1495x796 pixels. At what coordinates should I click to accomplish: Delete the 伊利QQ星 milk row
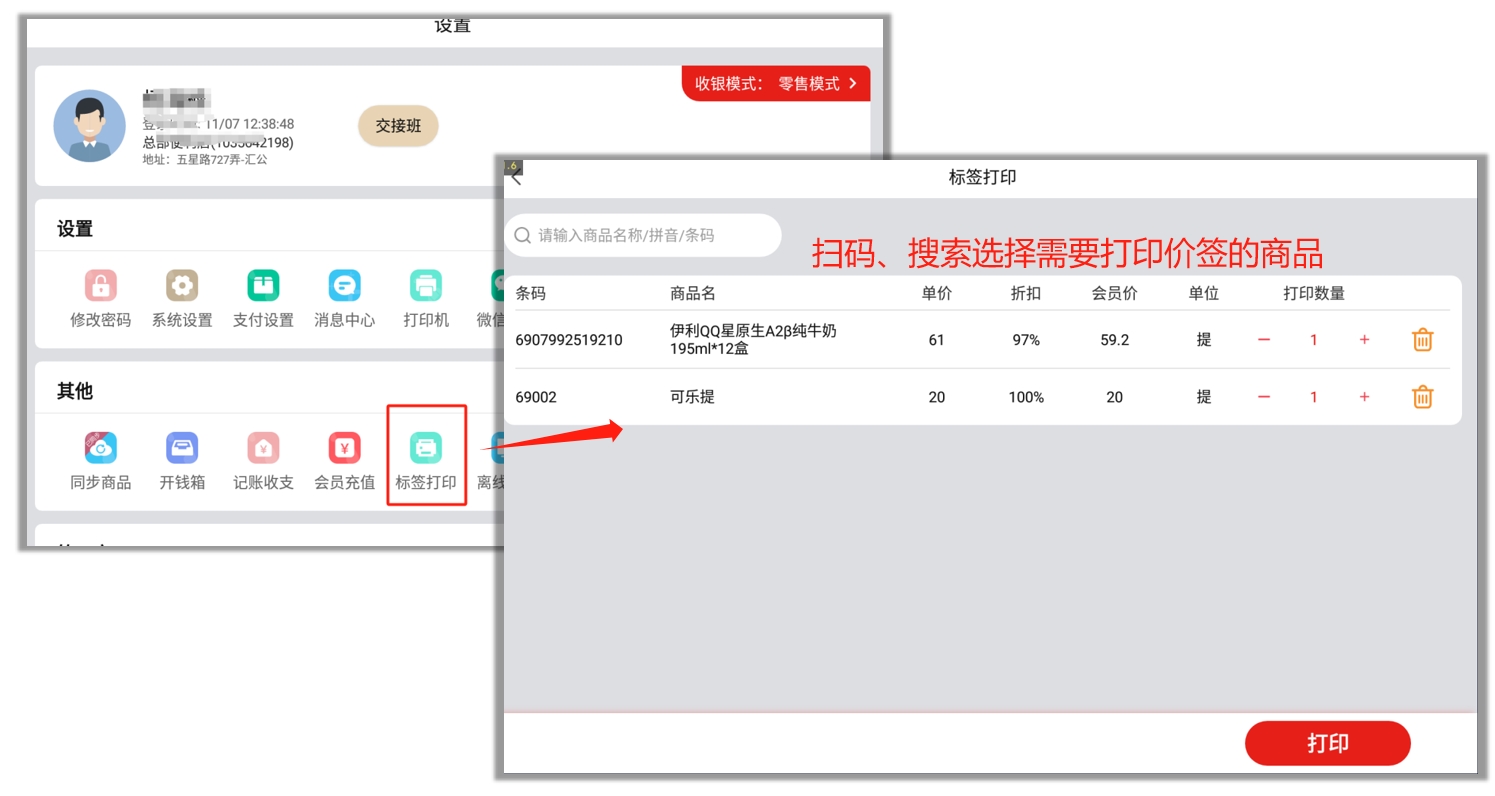pos(1422,340)
